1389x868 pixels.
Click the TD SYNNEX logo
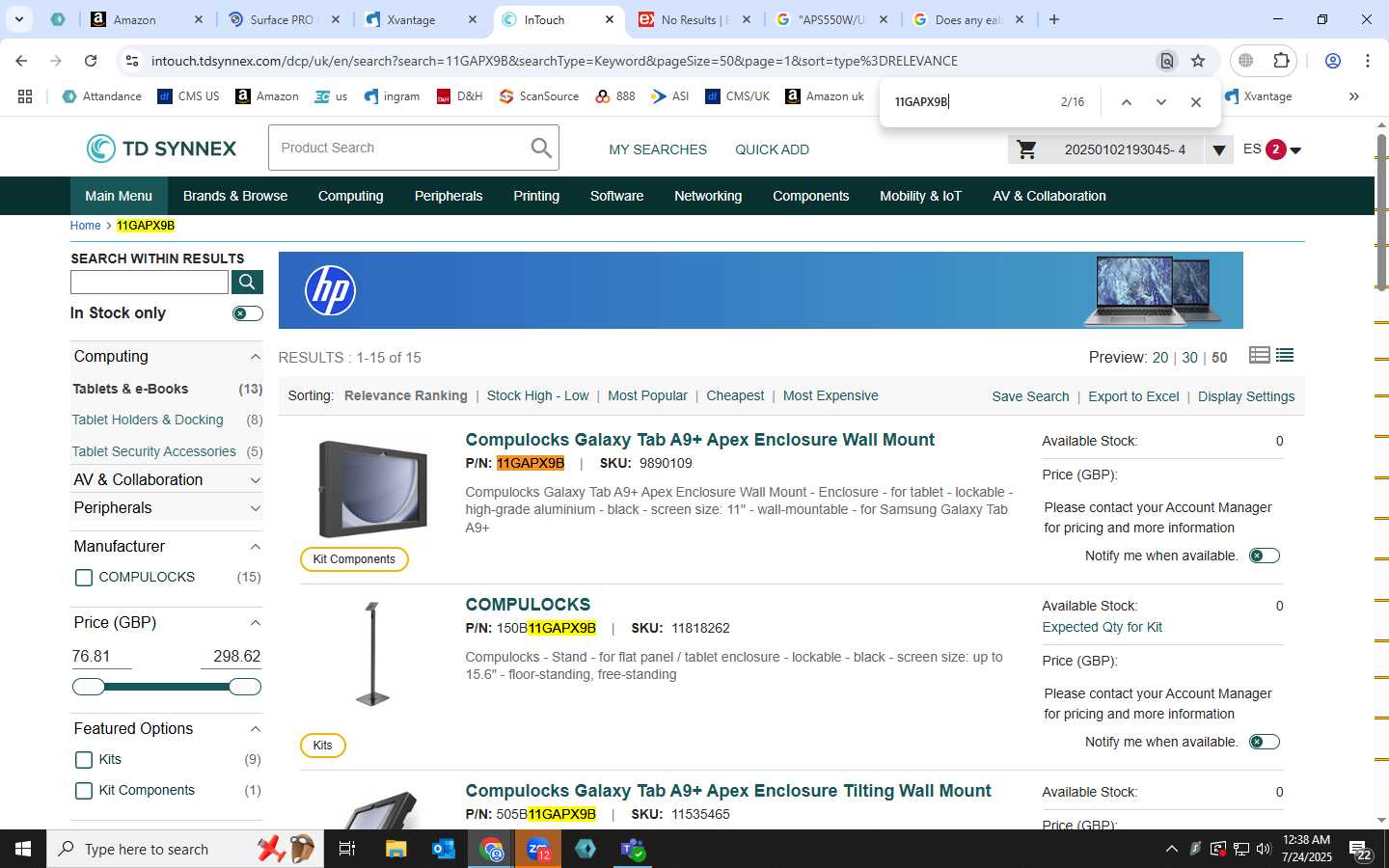point(161,149)
